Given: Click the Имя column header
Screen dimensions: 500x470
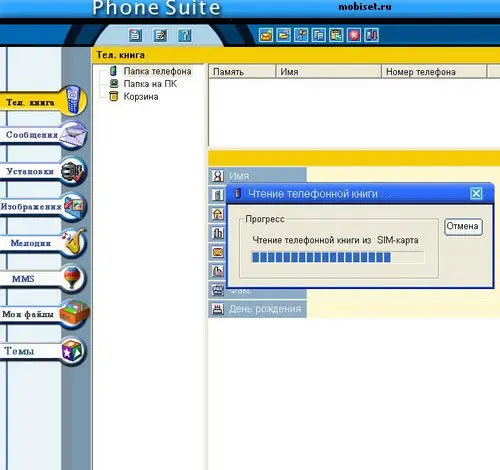Looking at the screenshot, I should pos(329,72).
